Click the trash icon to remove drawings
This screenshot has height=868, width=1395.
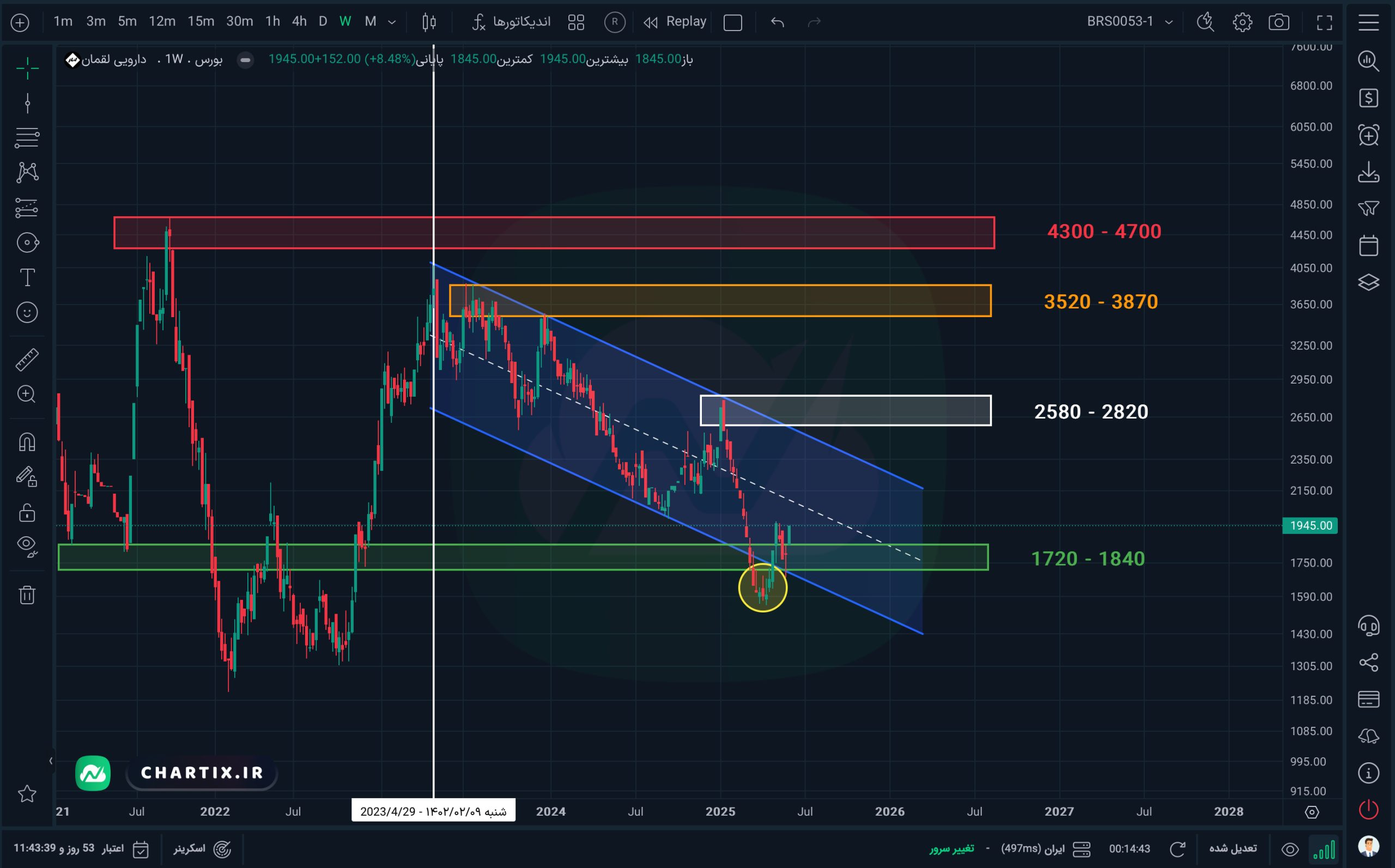click(27, 594)
